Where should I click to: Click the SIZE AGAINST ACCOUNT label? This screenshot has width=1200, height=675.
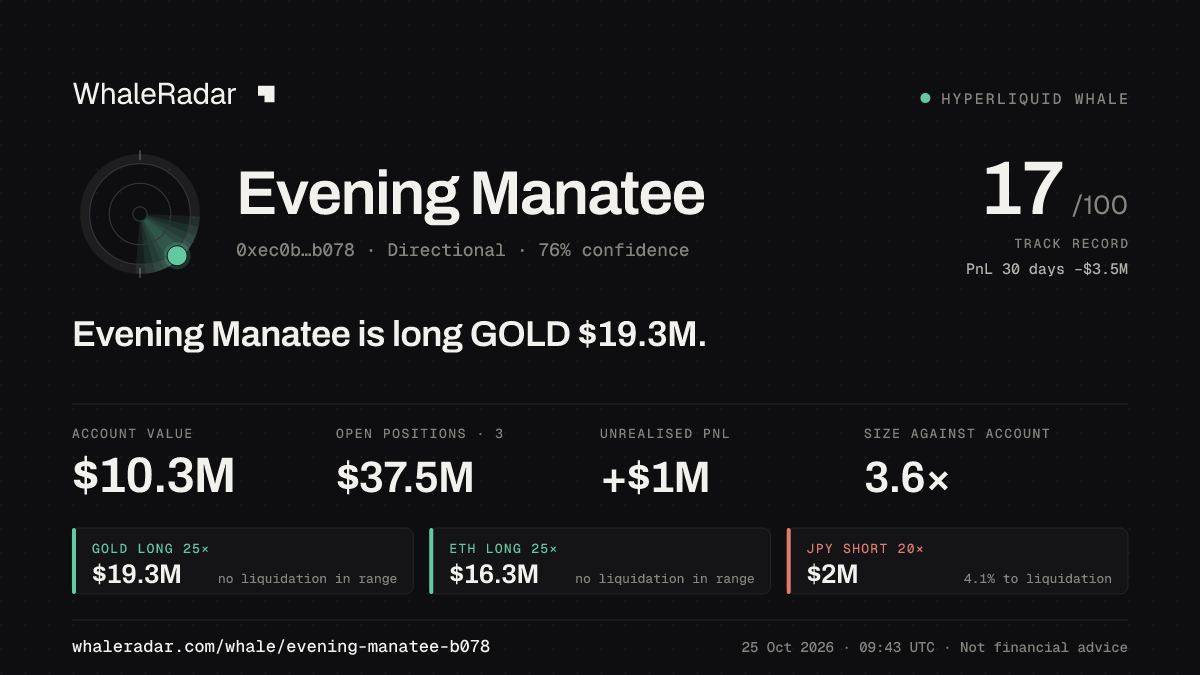957,434
